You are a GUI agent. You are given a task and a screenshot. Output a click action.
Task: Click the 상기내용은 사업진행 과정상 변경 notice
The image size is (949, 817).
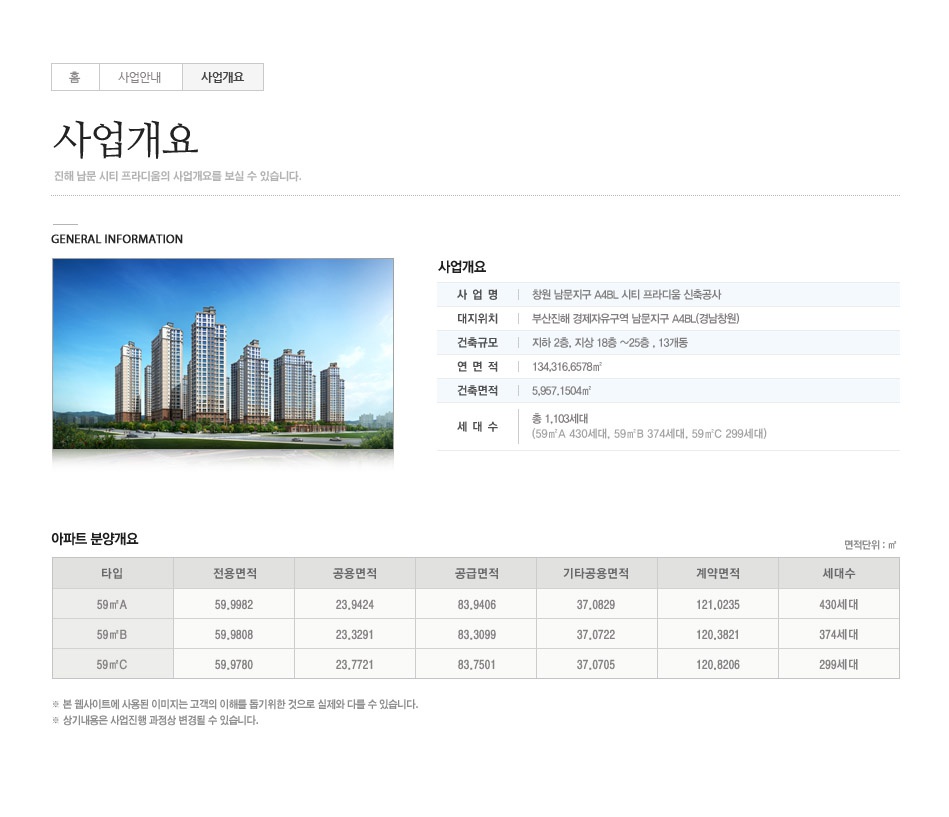click(x=156, y=720)
